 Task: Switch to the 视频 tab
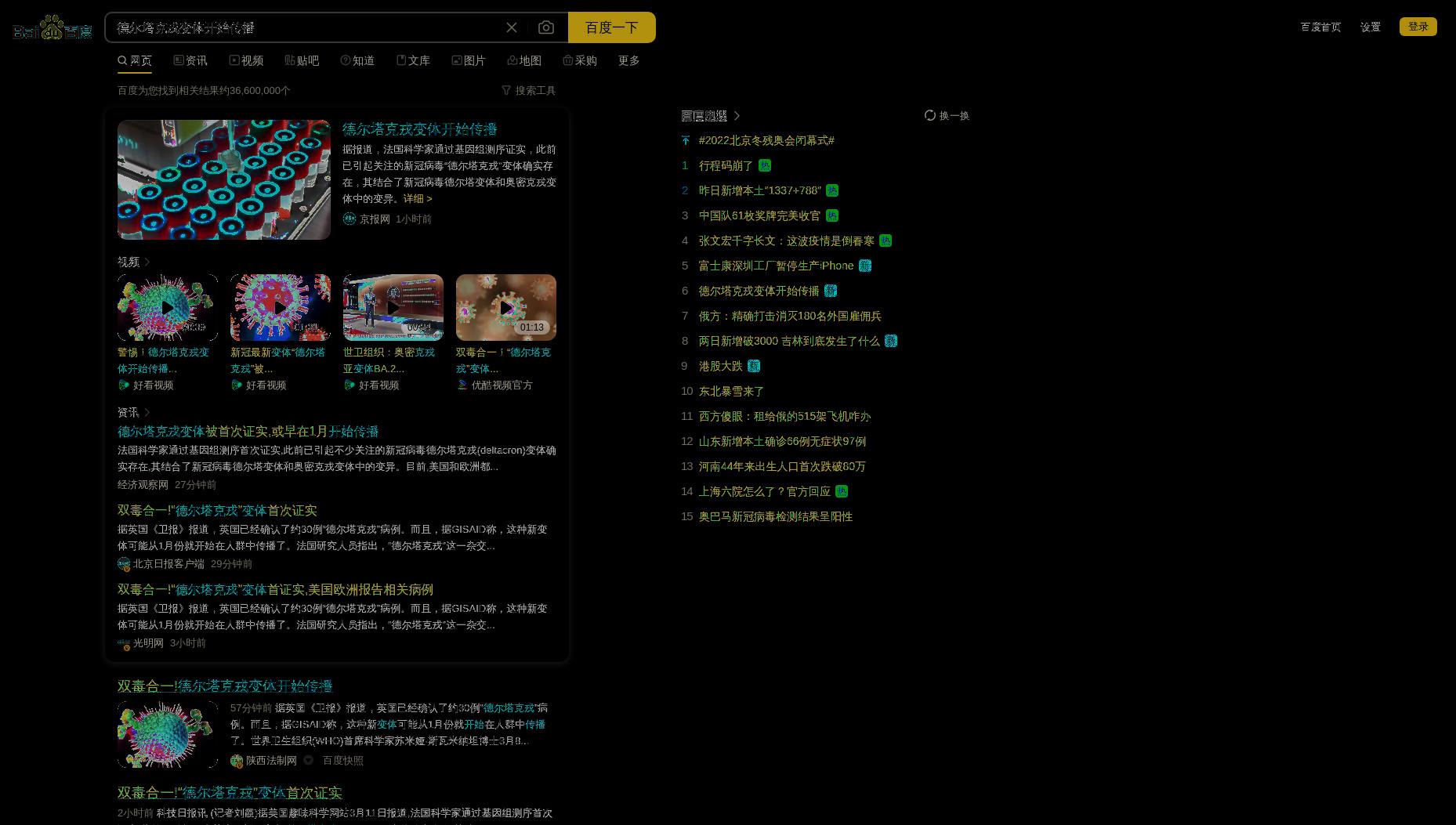pos(246,60)
